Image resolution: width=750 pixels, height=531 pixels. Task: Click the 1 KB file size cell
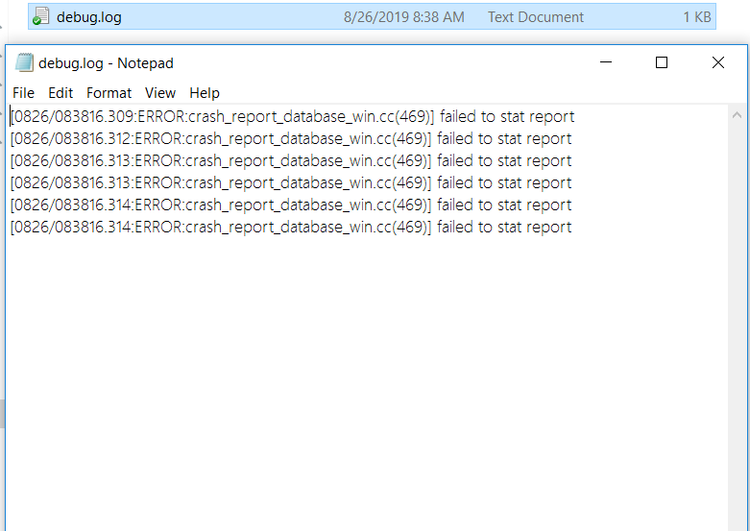tap(696, 17)
